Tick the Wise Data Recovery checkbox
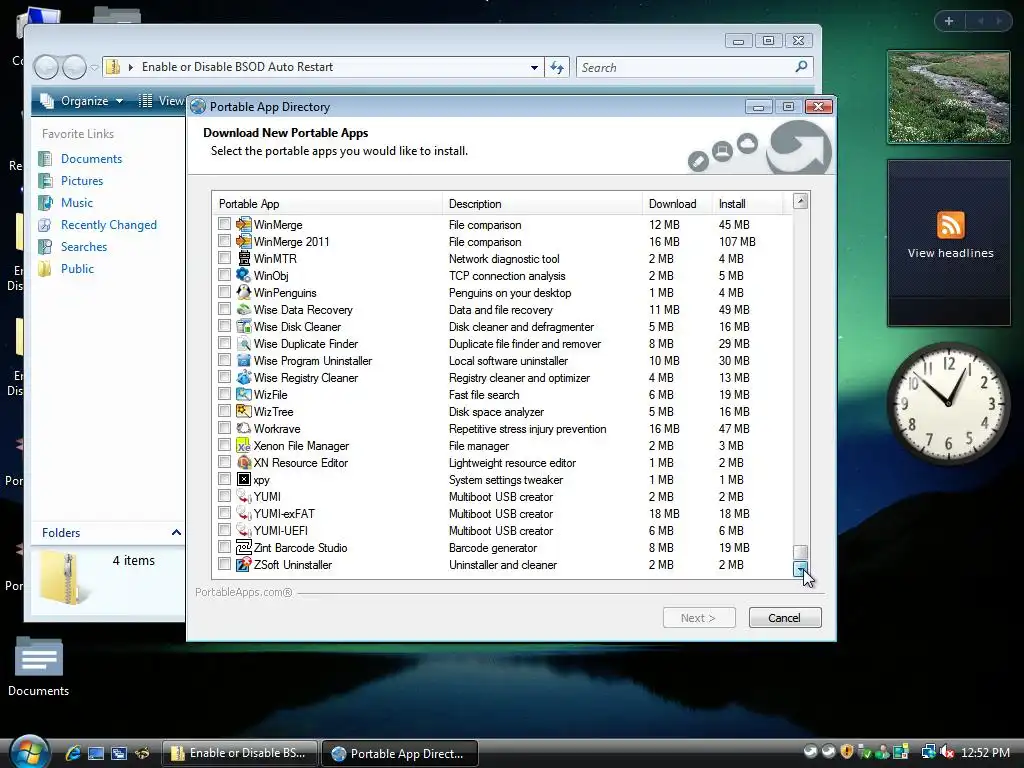The height and width of the screenshot is (768, 1024). [225, 309]
